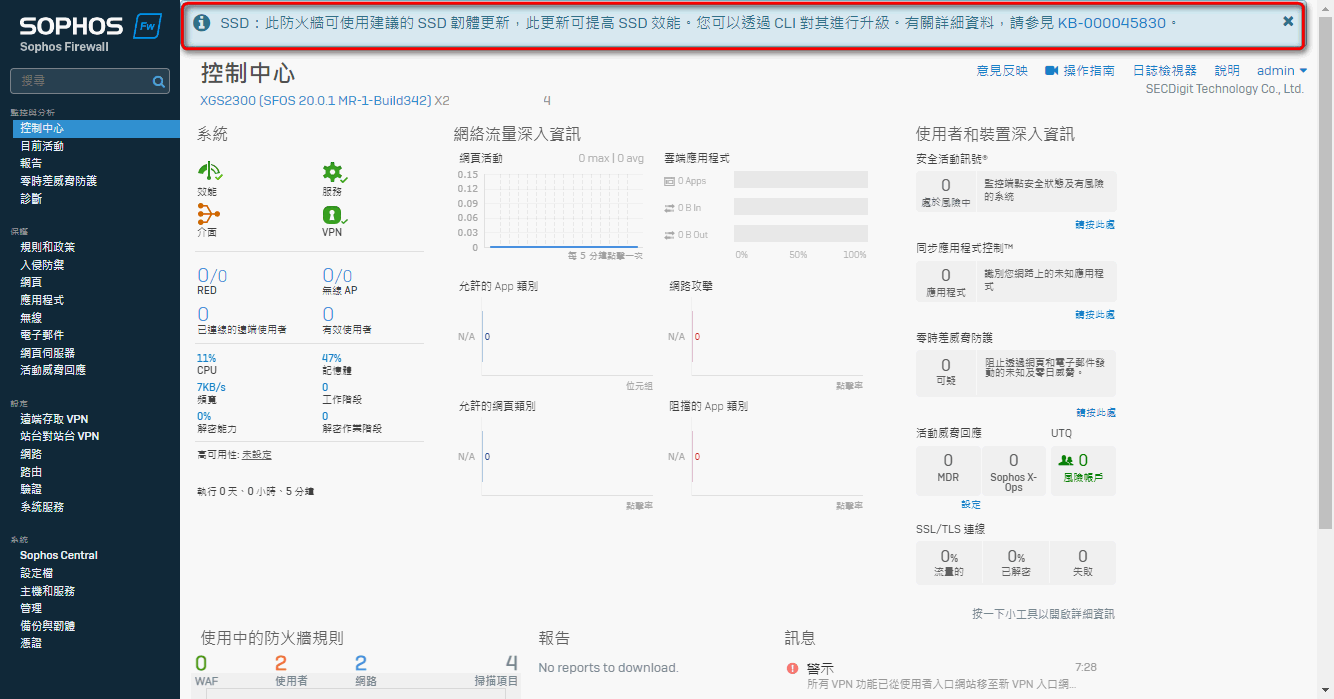Click the 未設定 high availability link

click(257, 455)
